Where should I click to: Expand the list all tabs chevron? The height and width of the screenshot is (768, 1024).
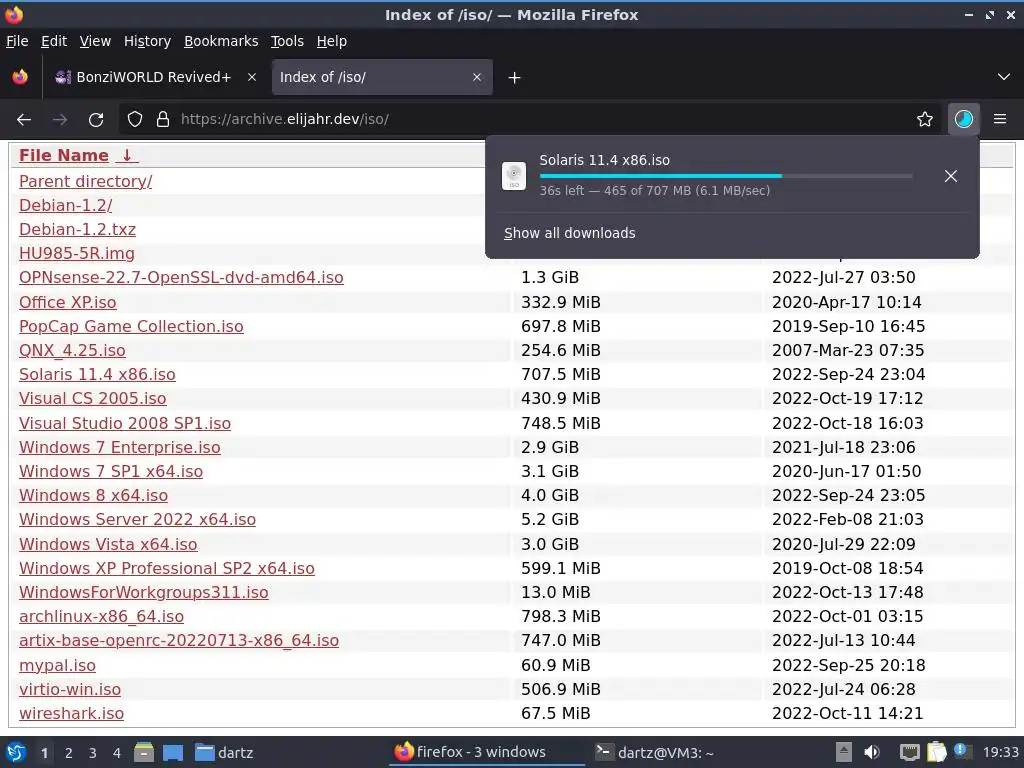click(x=1004, y=77)
